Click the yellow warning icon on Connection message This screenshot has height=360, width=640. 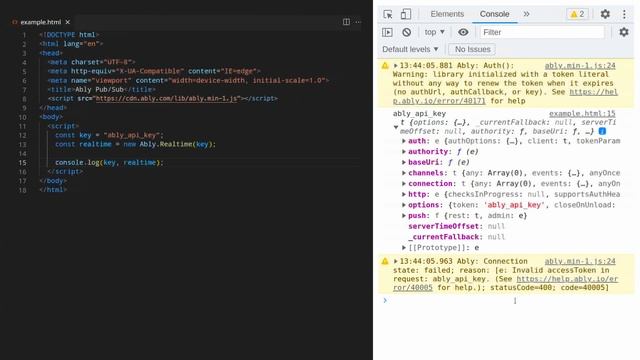(x=385, y=261)
